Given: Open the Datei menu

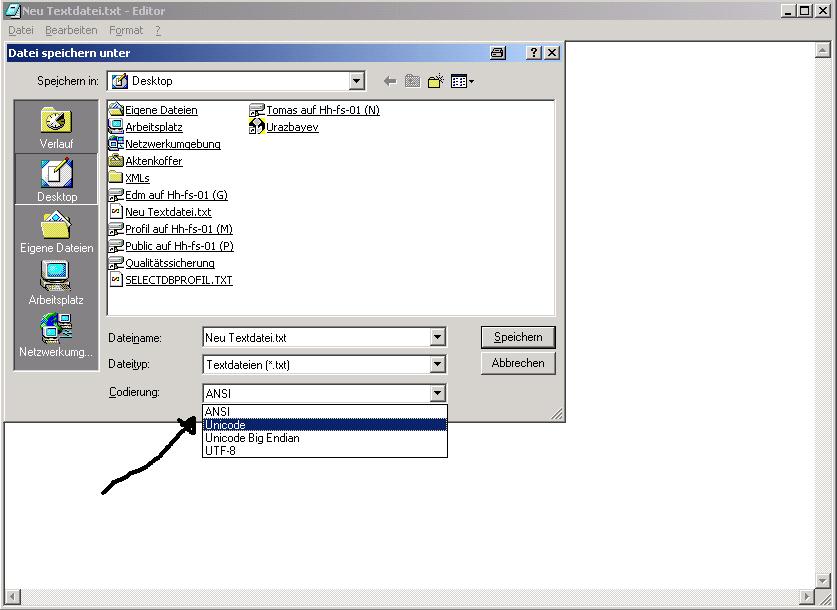Looking at the screenshot, I should 21,30.
